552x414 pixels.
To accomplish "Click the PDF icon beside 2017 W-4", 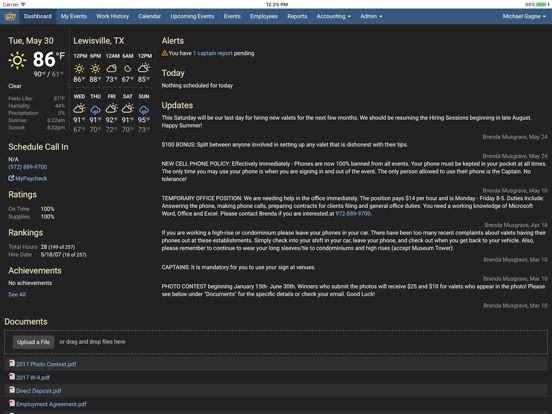I will click(x=12, y=376).
